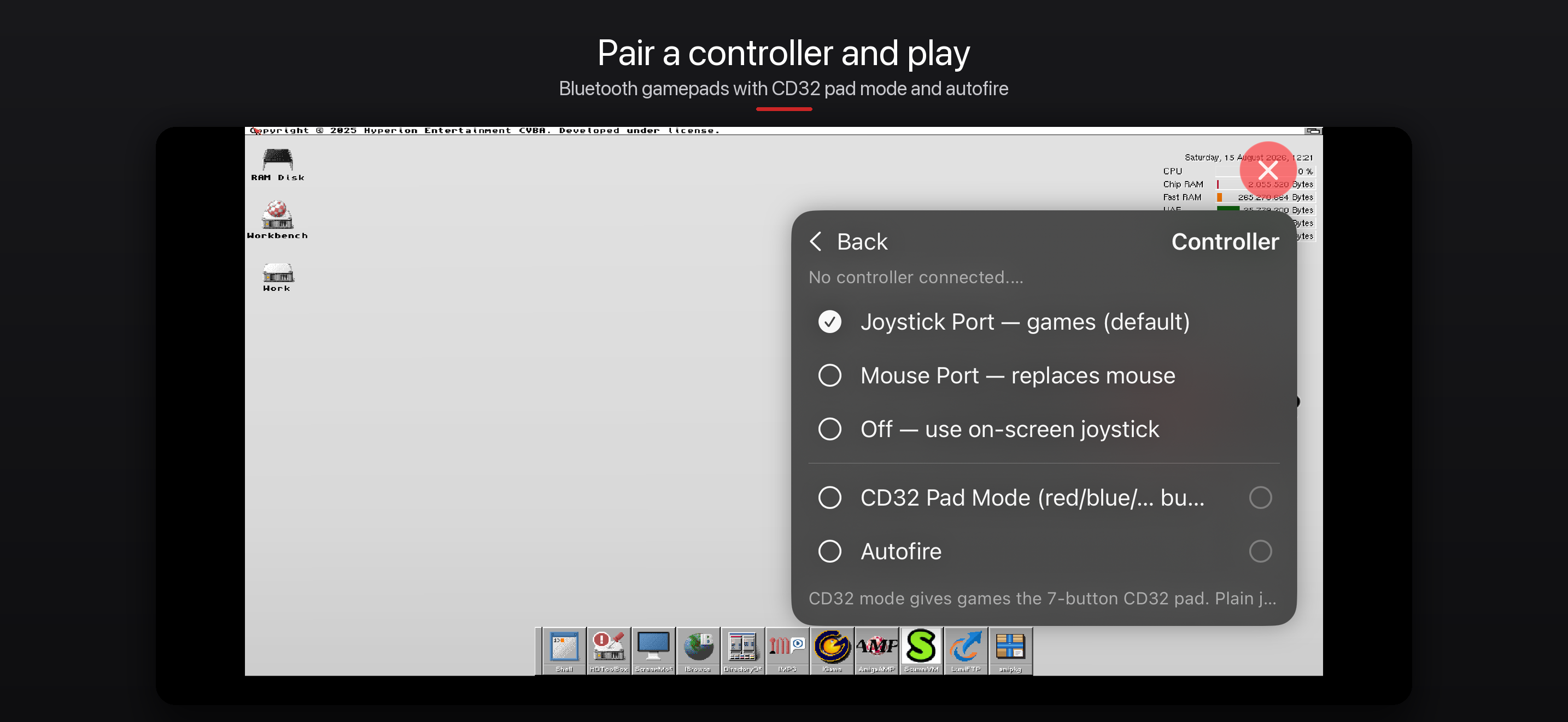
Task: Choose Off — use on-screen joystick
Action: pyautogui.click(x=1043, y=429)
